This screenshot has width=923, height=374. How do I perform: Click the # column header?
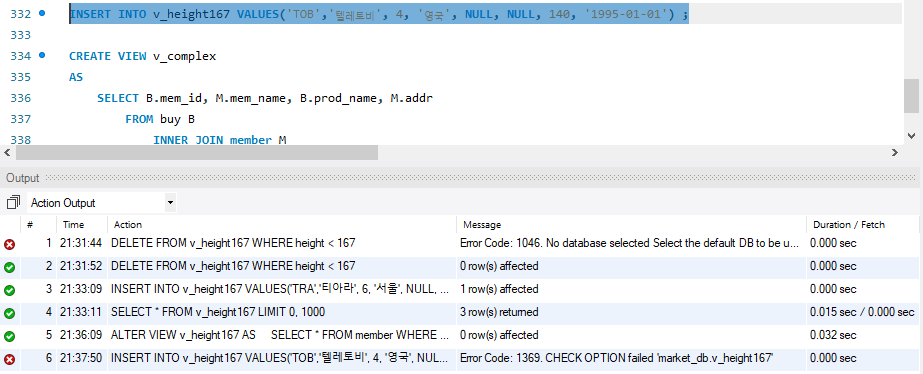[30, 224]
